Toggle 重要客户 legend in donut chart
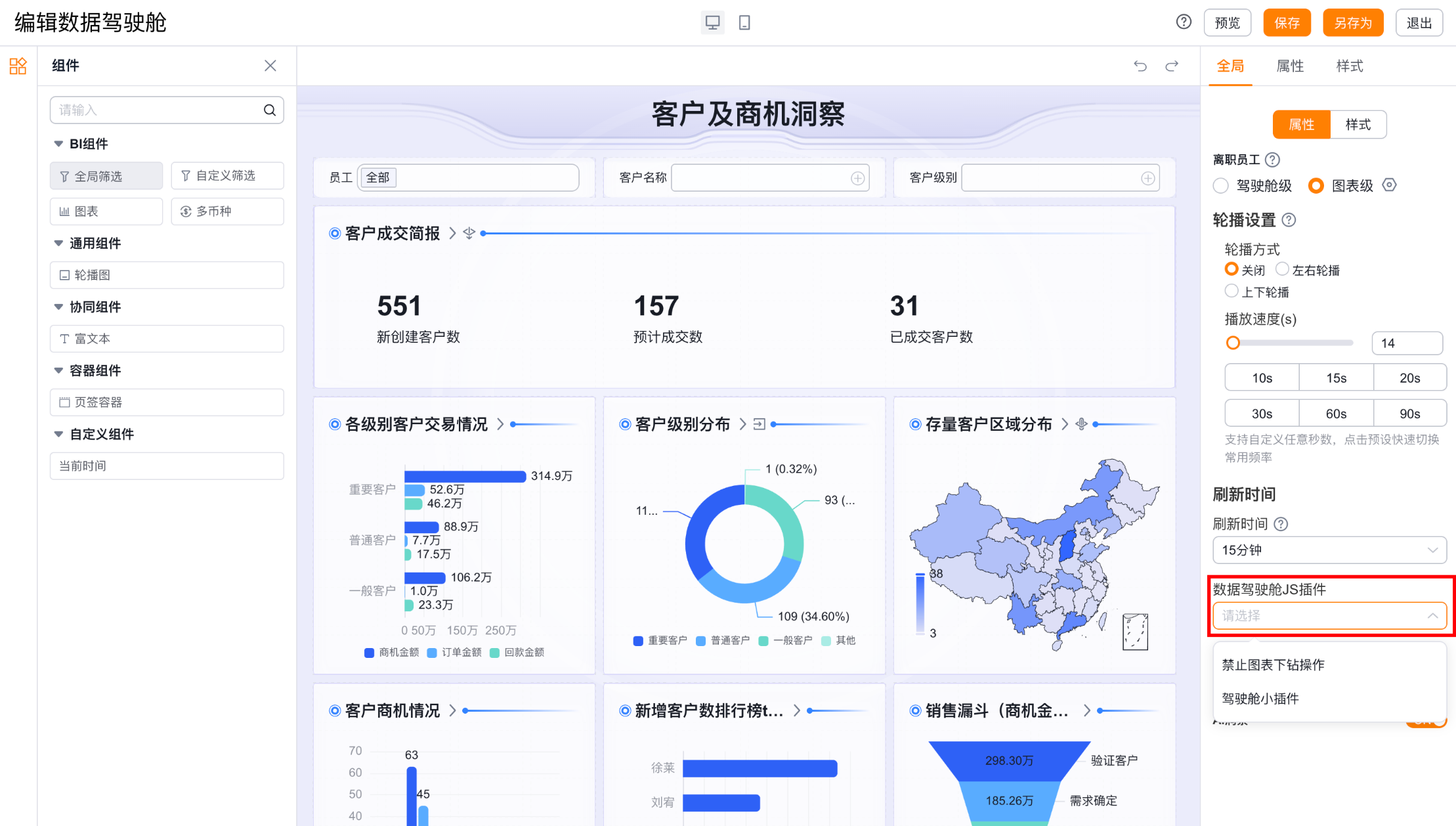 coord(660,640)
